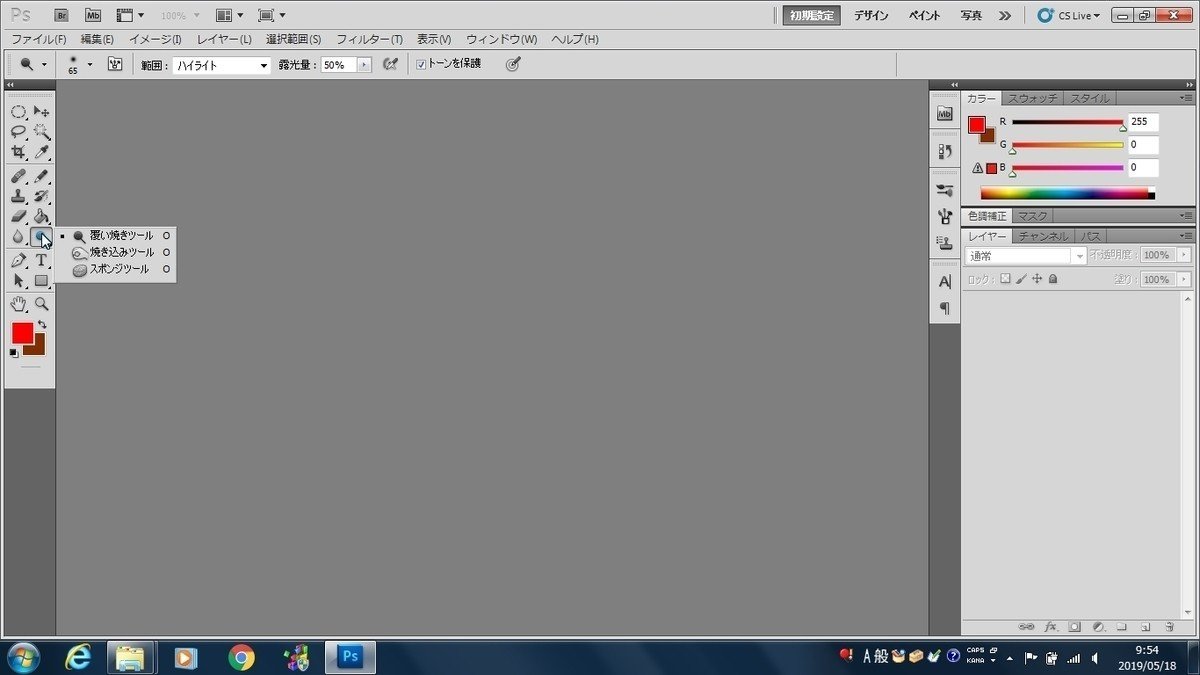
Task: Open the Clone Source panel icon
Action: pos(945,241)
